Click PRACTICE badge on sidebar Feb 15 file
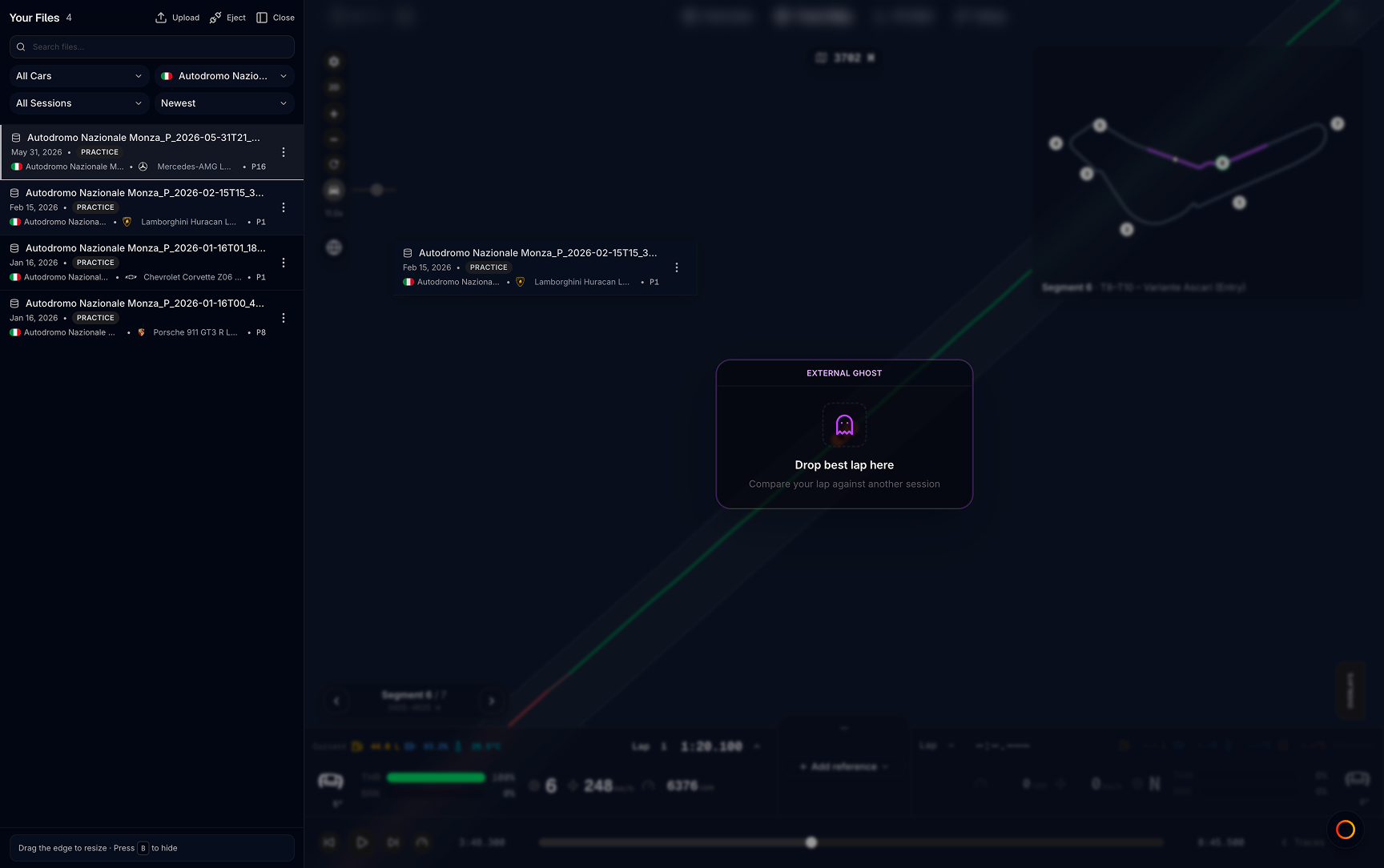The image size is (1384, 868). [x=95, y=207]
